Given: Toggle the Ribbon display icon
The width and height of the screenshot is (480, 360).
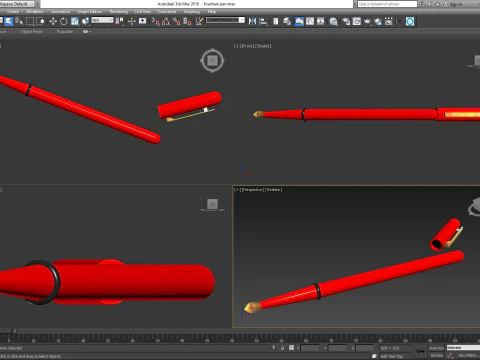Looking at the screenshot, I should click(x=299, y=21).
